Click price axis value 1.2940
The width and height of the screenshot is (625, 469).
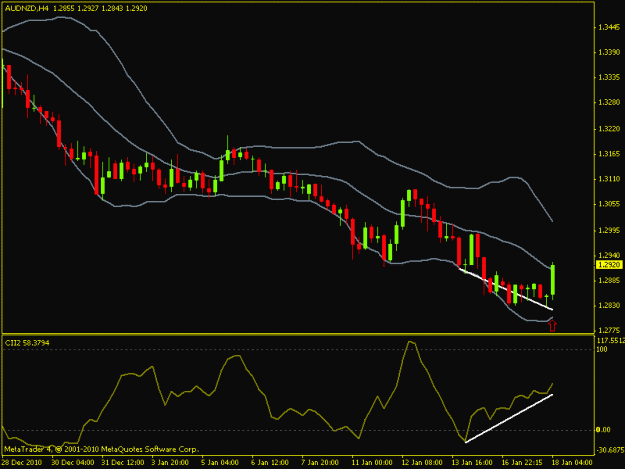(x=609, y=255)
